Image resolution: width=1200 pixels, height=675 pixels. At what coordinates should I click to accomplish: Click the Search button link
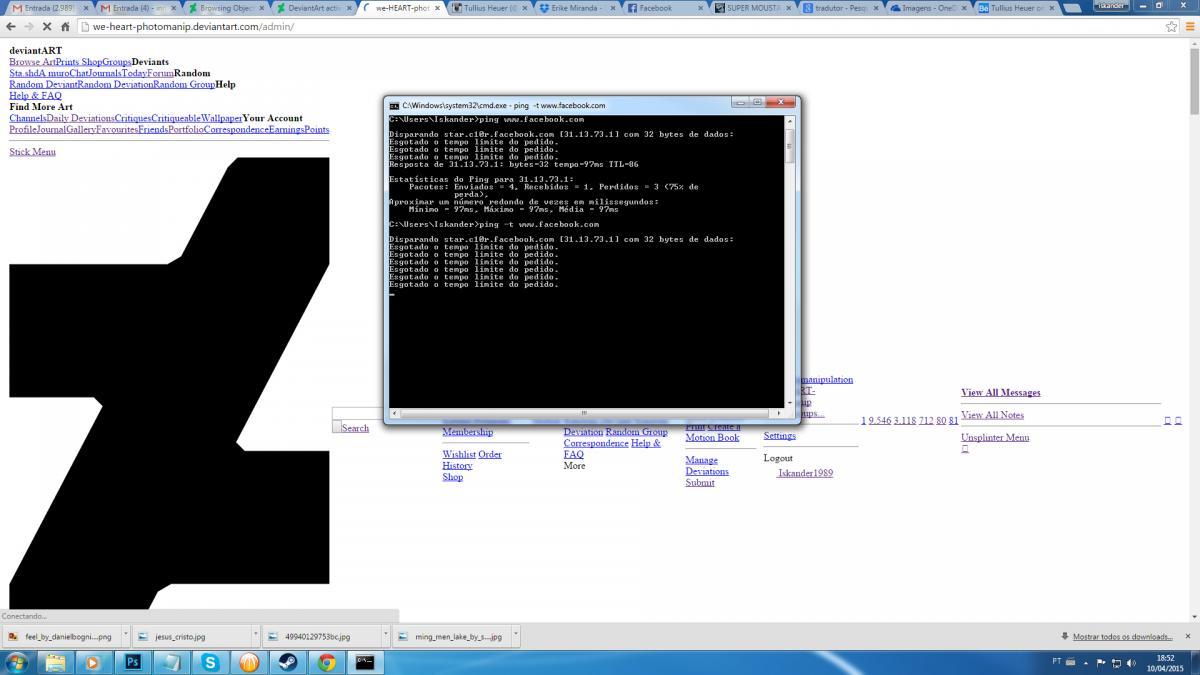pos(355,428)
